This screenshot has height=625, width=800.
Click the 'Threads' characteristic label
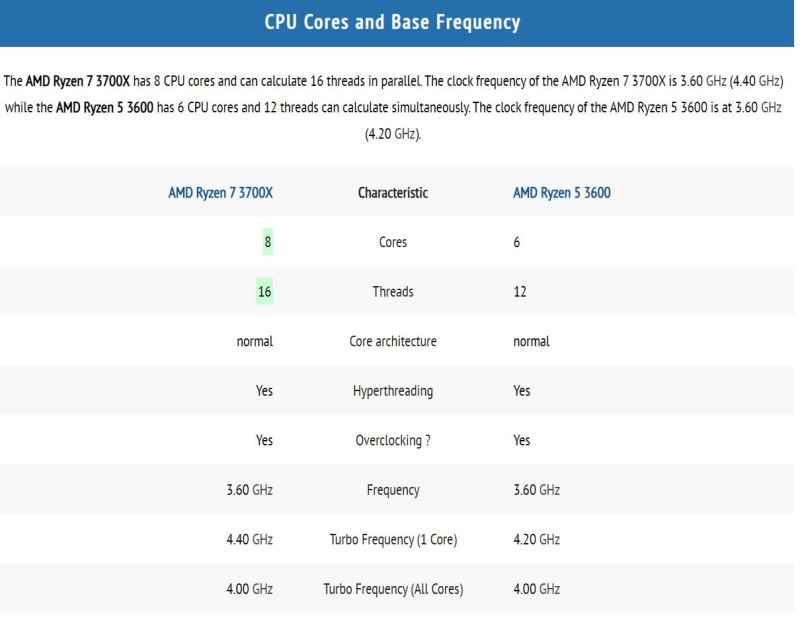[x=393, y=291]
